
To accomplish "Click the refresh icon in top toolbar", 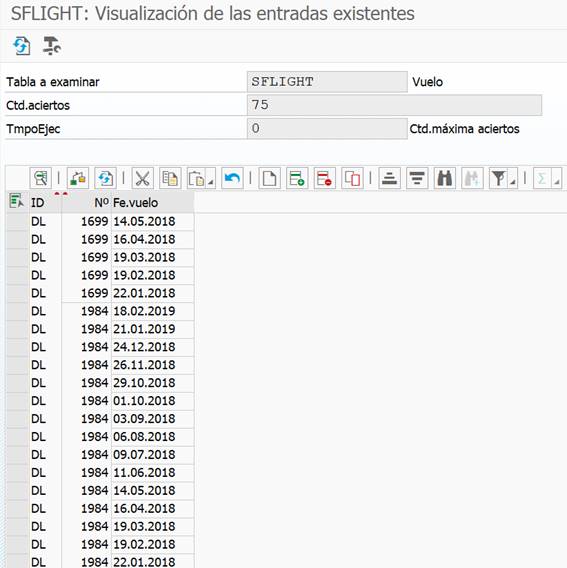I will tap(22, 46).
